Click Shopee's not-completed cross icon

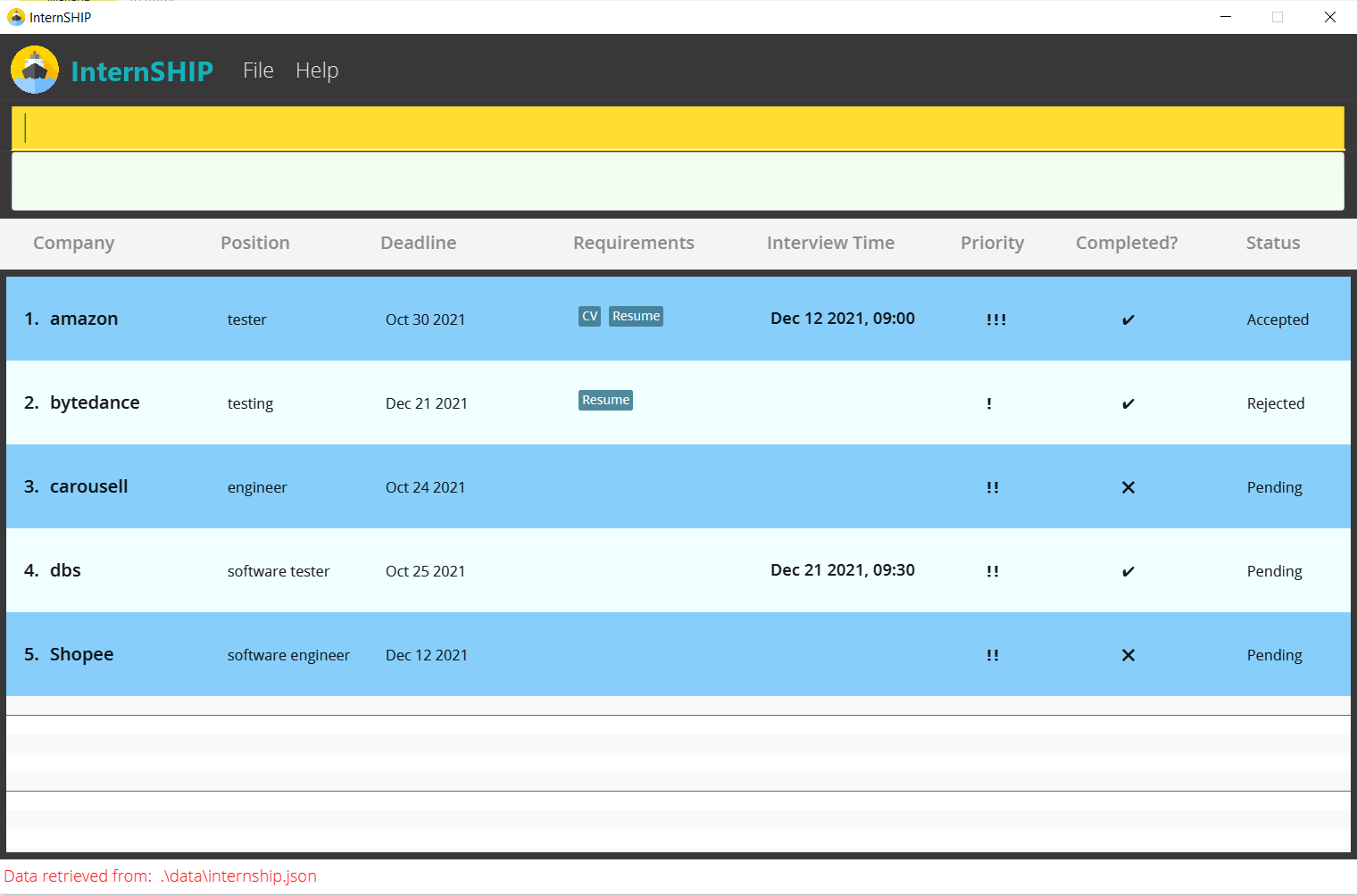(x=1128, y=655)
